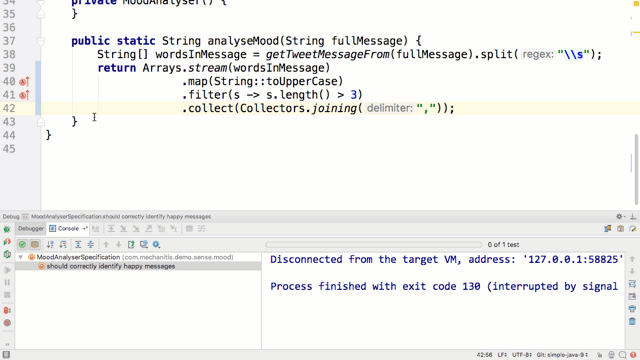This screenshot has height=360, width=640.
Task: Open the LF line separator dropdown
Action: click(502, 355)
